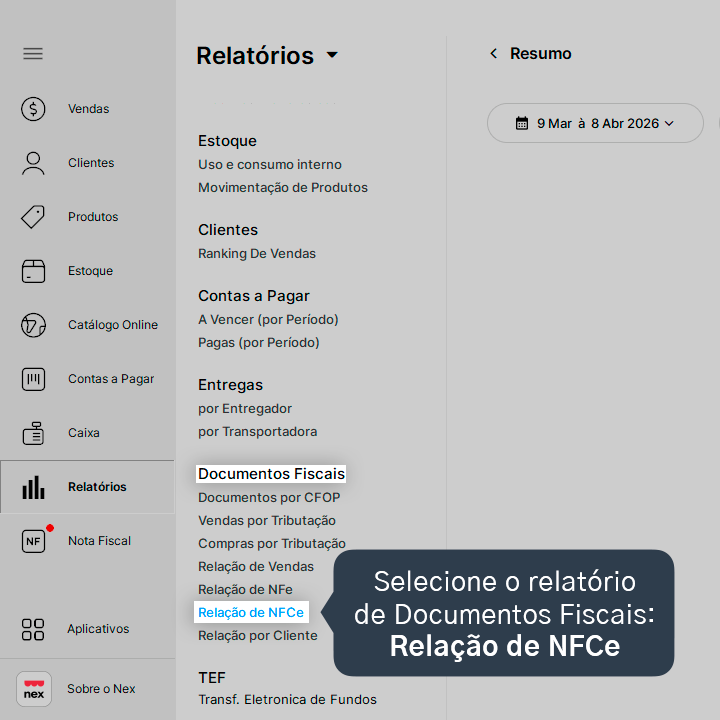Open Relação por Cliente report
The image size is (720, 720).
point(258,636)
